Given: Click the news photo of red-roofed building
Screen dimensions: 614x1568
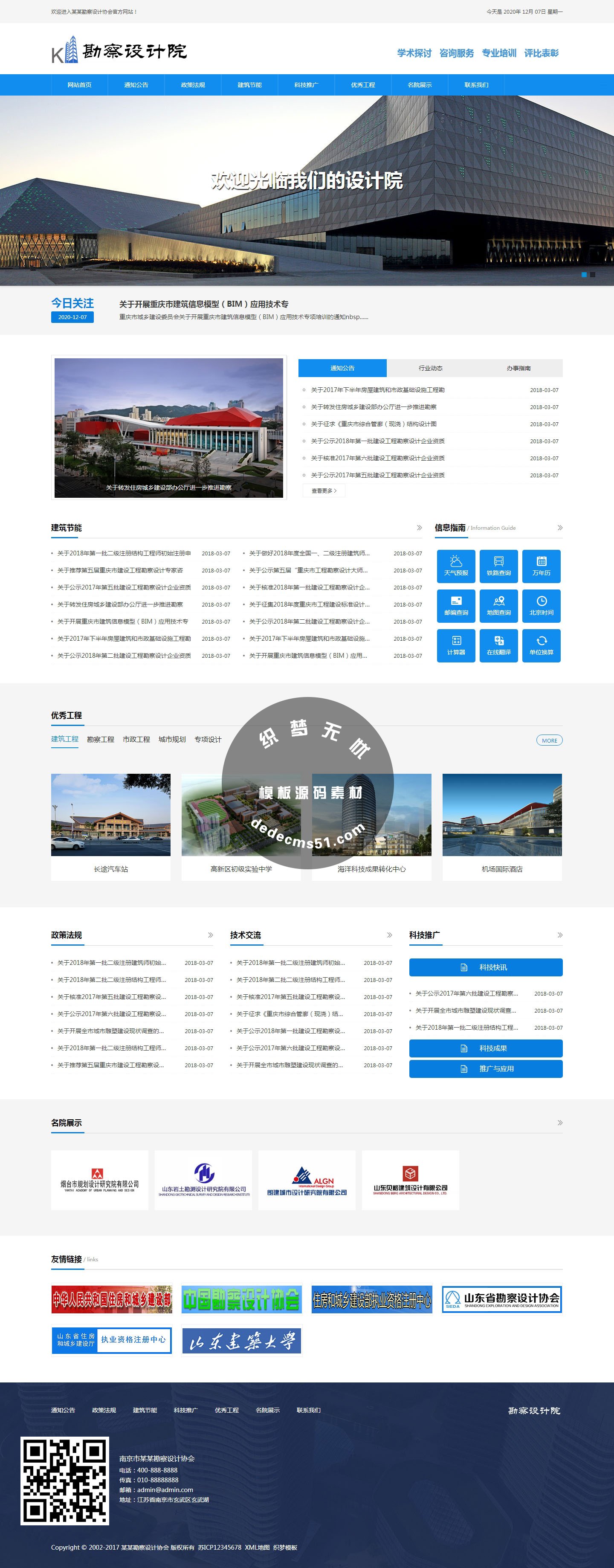Looking at the screenshot, I should 168,427.
